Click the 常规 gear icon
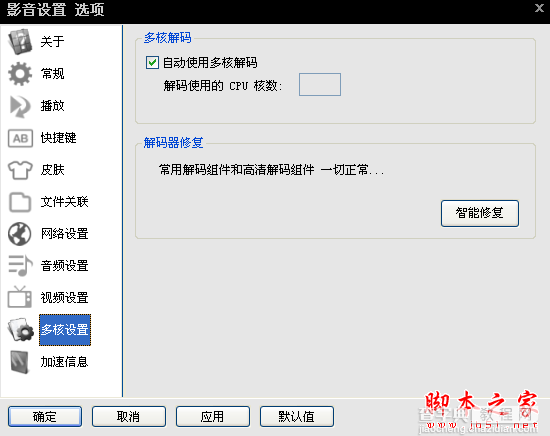550x436 pixels. tap(20, 74)
